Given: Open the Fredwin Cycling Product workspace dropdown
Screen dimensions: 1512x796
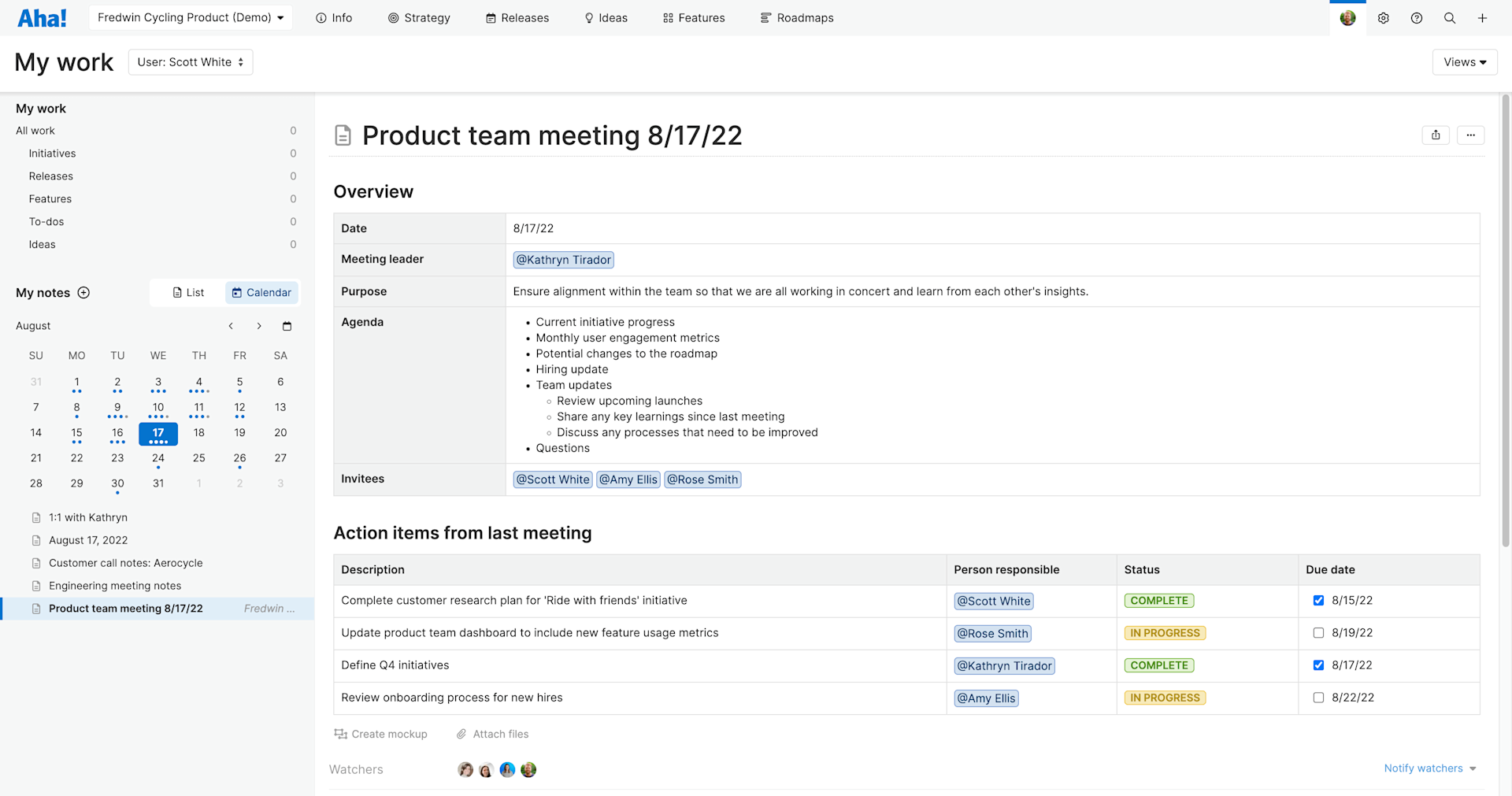Looking at the screenshot, I should click(x=190, y=17).
